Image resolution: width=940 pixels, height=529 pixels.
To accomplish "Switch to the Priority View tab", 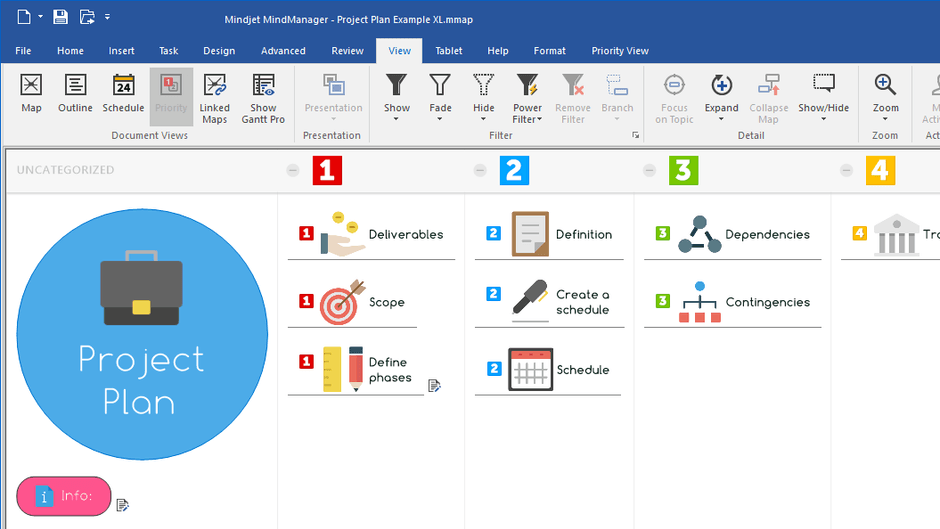I will 620,51.
